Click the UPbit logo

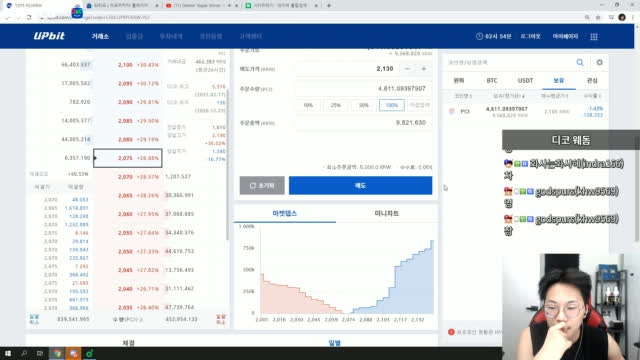pyautogui.click(x=49, y=36)
